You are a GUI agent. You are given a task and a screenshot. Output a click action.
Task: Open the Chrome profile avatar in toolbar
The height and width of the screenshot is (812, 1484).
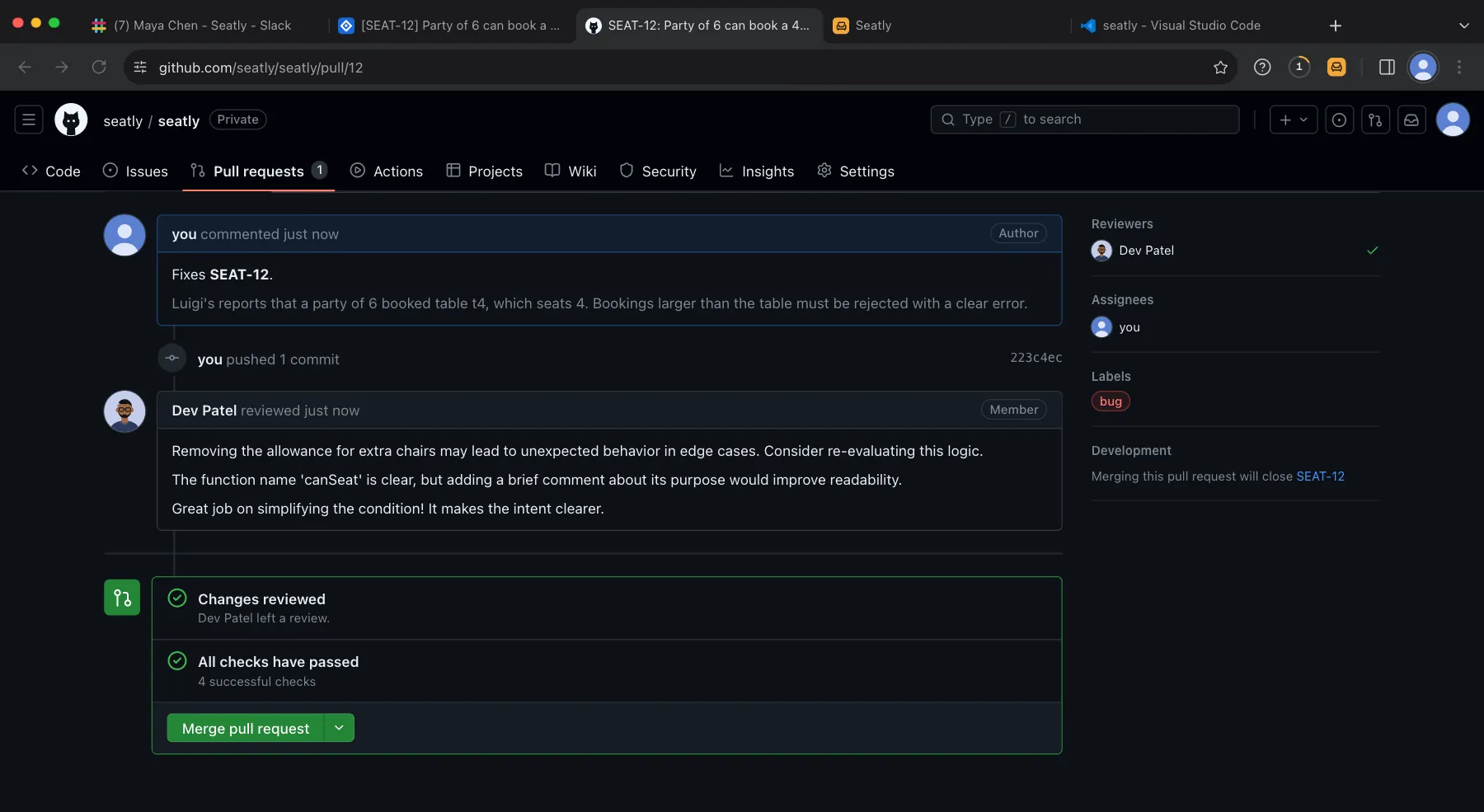pyautogui.click(x=1423, y=68)
